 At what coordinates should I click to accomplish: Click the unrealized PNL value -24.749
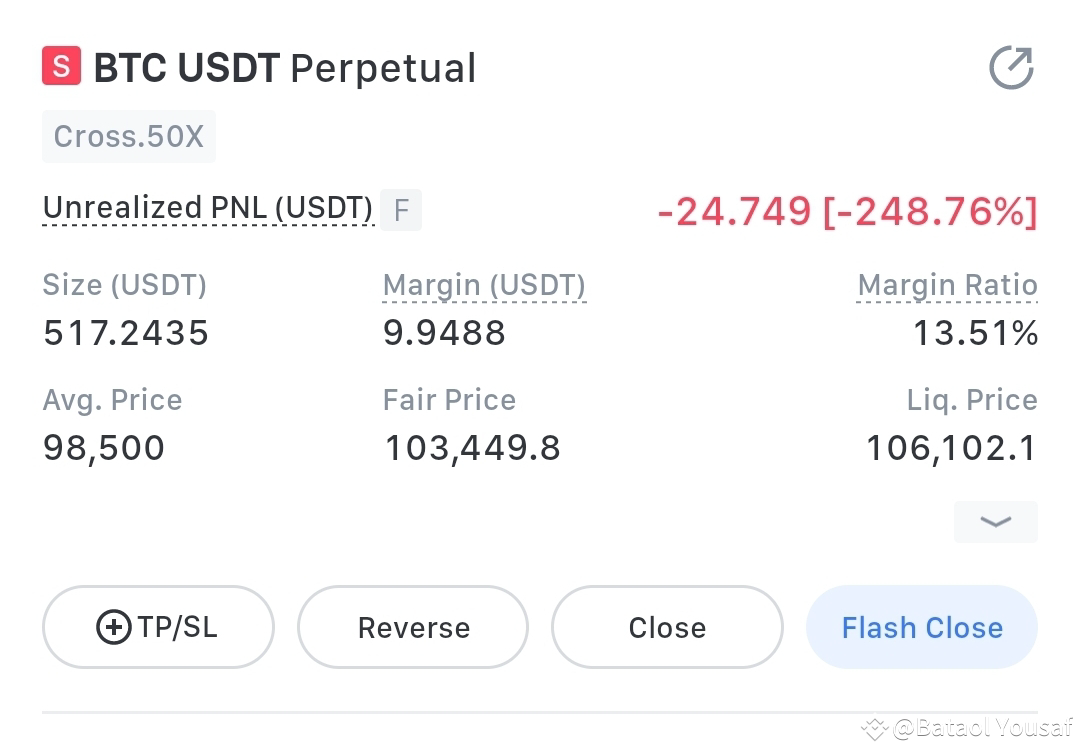pos(734,211)
